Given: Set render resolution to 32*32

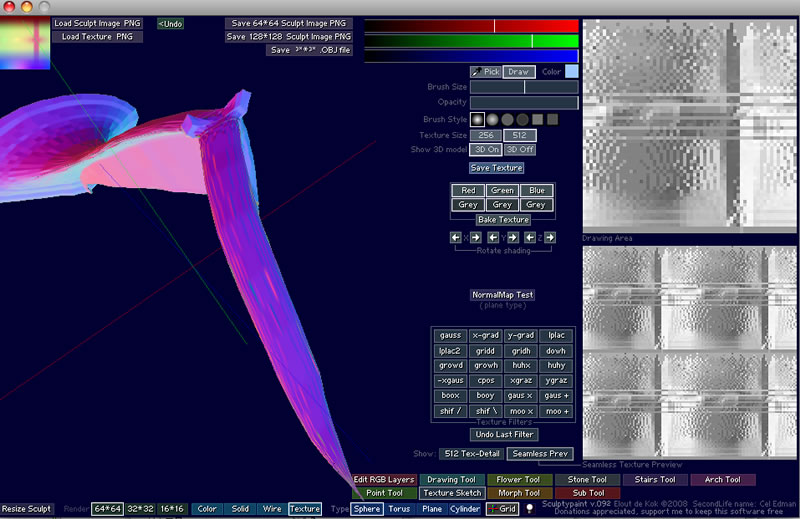Looking at the screenshot, I should [140, 509].
